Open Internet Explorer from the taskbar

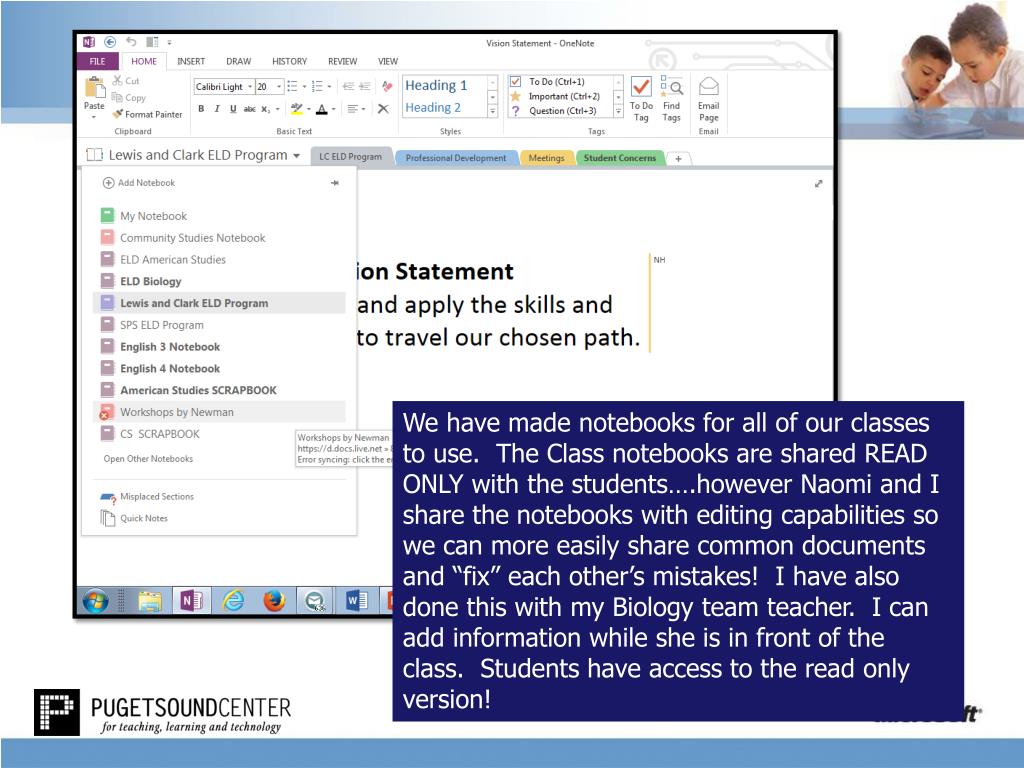pos(233,600)
